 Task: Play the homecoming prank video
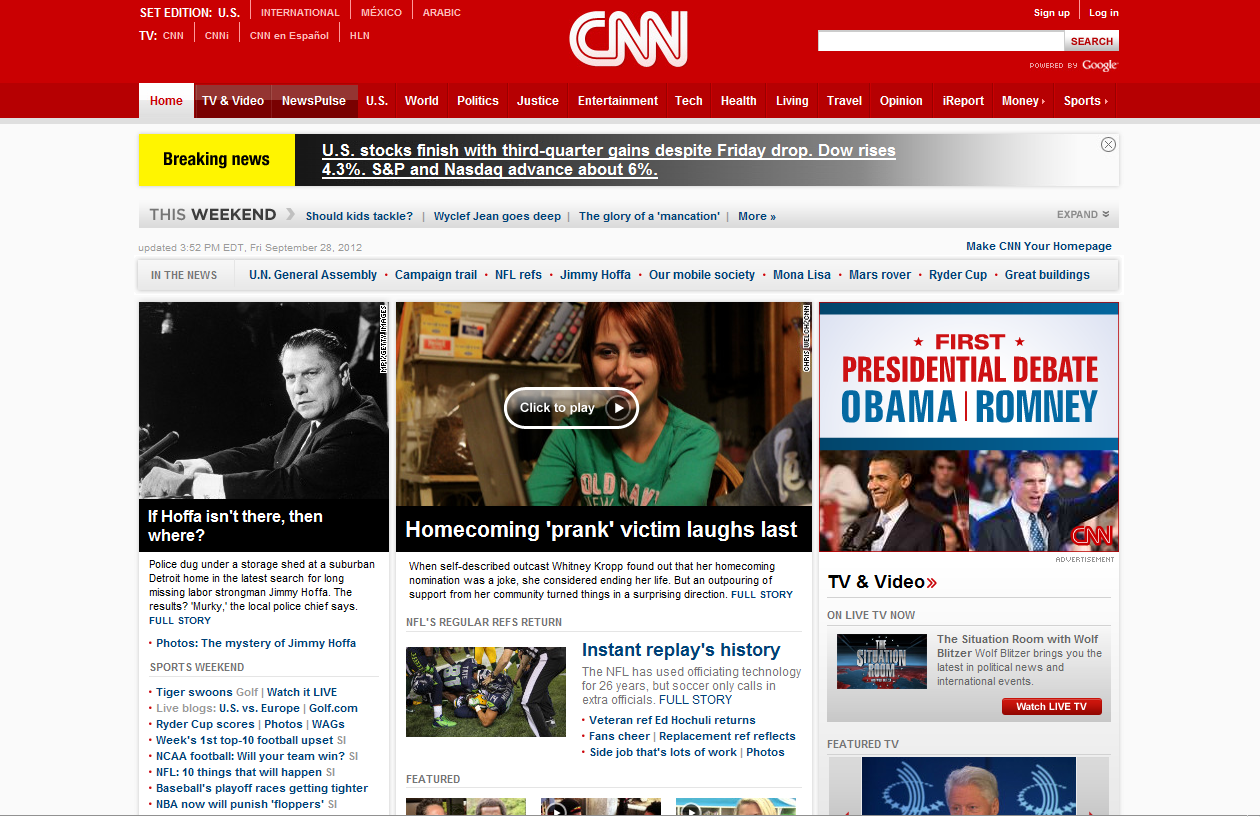pos(571,407)
